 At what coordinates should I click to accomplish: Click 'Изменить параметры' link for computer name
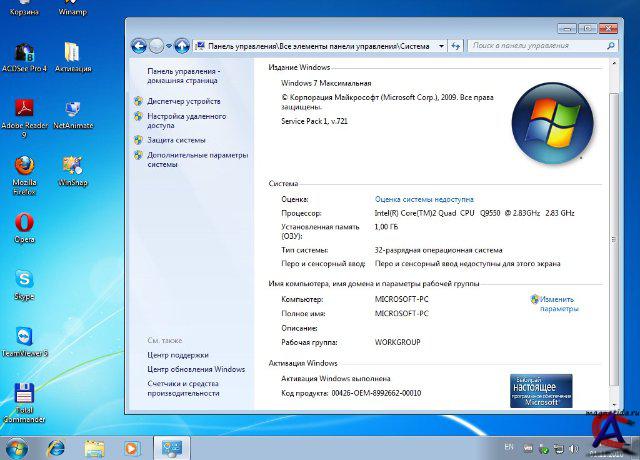click(558, 304)
